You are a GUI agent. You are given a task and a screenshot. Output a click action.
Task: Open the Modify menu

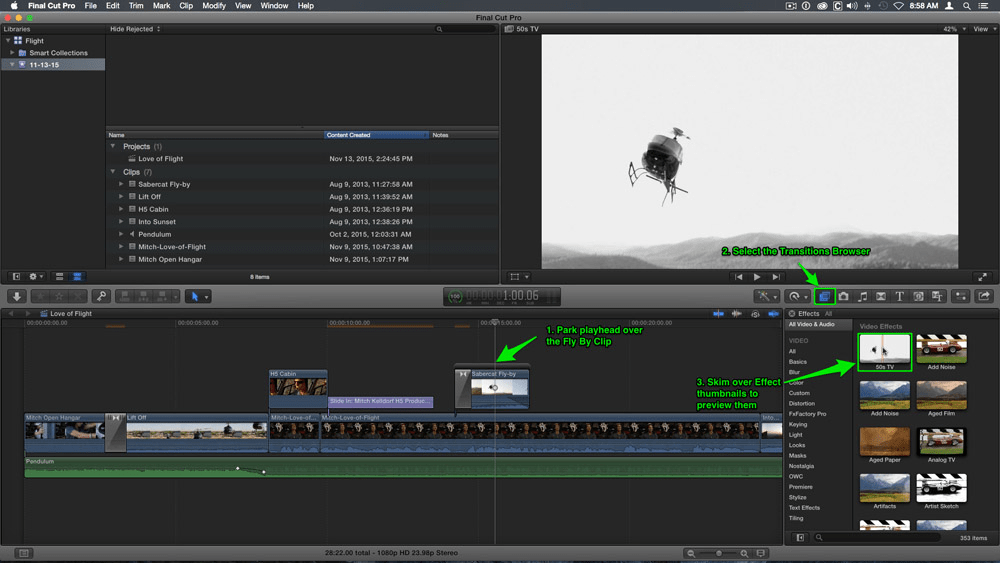coord(214,6)
